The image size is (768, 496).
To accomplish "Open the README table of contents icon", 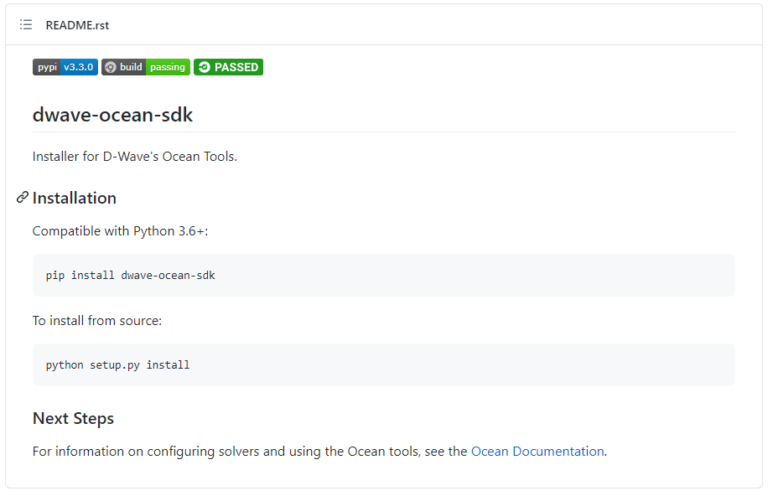I will tap(26, 25).
